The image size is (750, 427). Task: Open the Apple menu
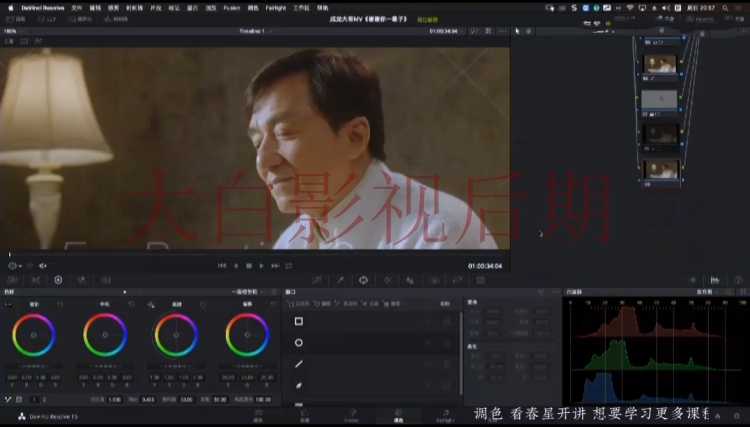coord(11,8)
